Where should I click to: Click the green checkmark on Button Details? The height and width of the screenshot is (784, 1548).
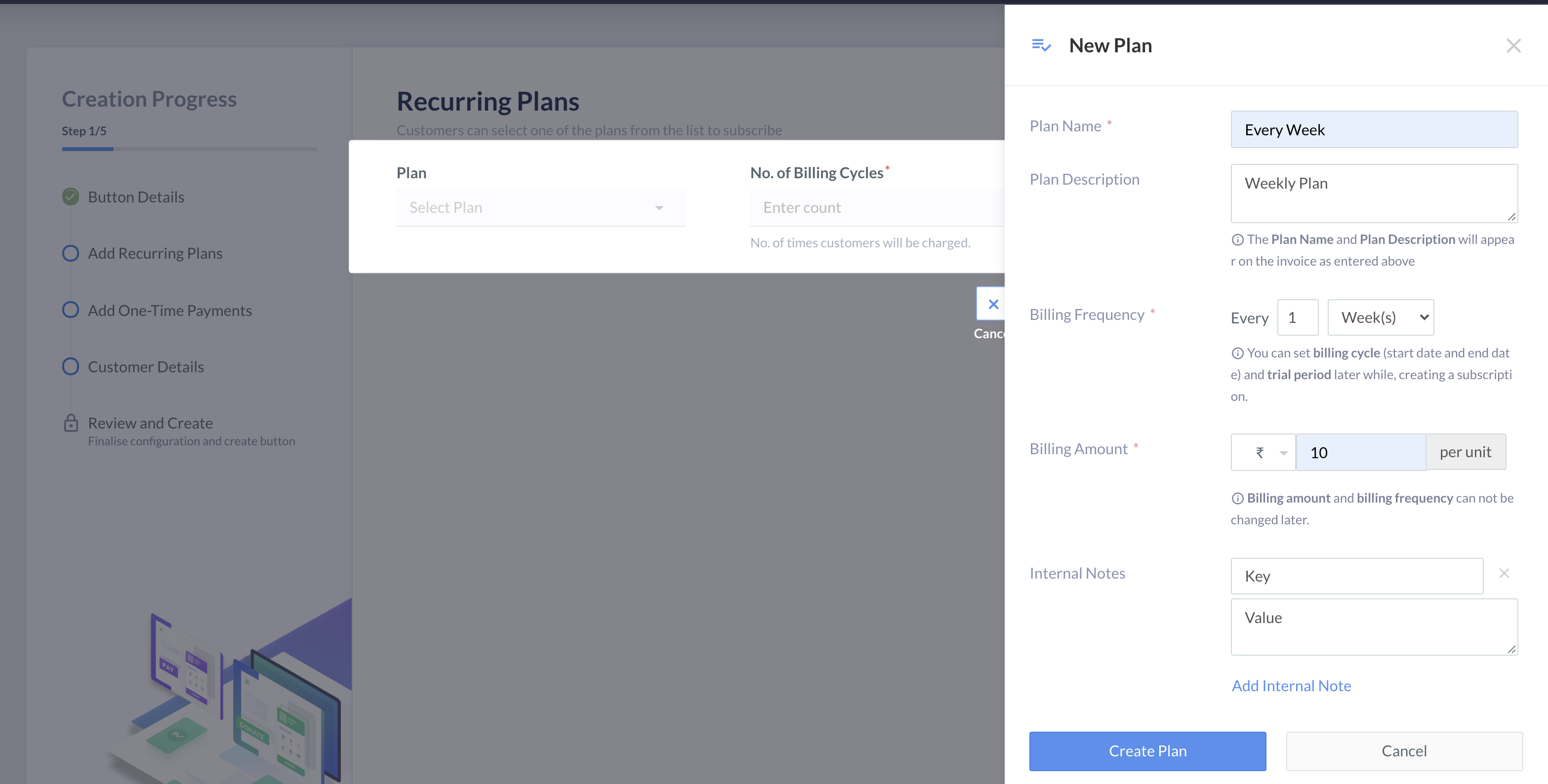[x=70, y=196]
